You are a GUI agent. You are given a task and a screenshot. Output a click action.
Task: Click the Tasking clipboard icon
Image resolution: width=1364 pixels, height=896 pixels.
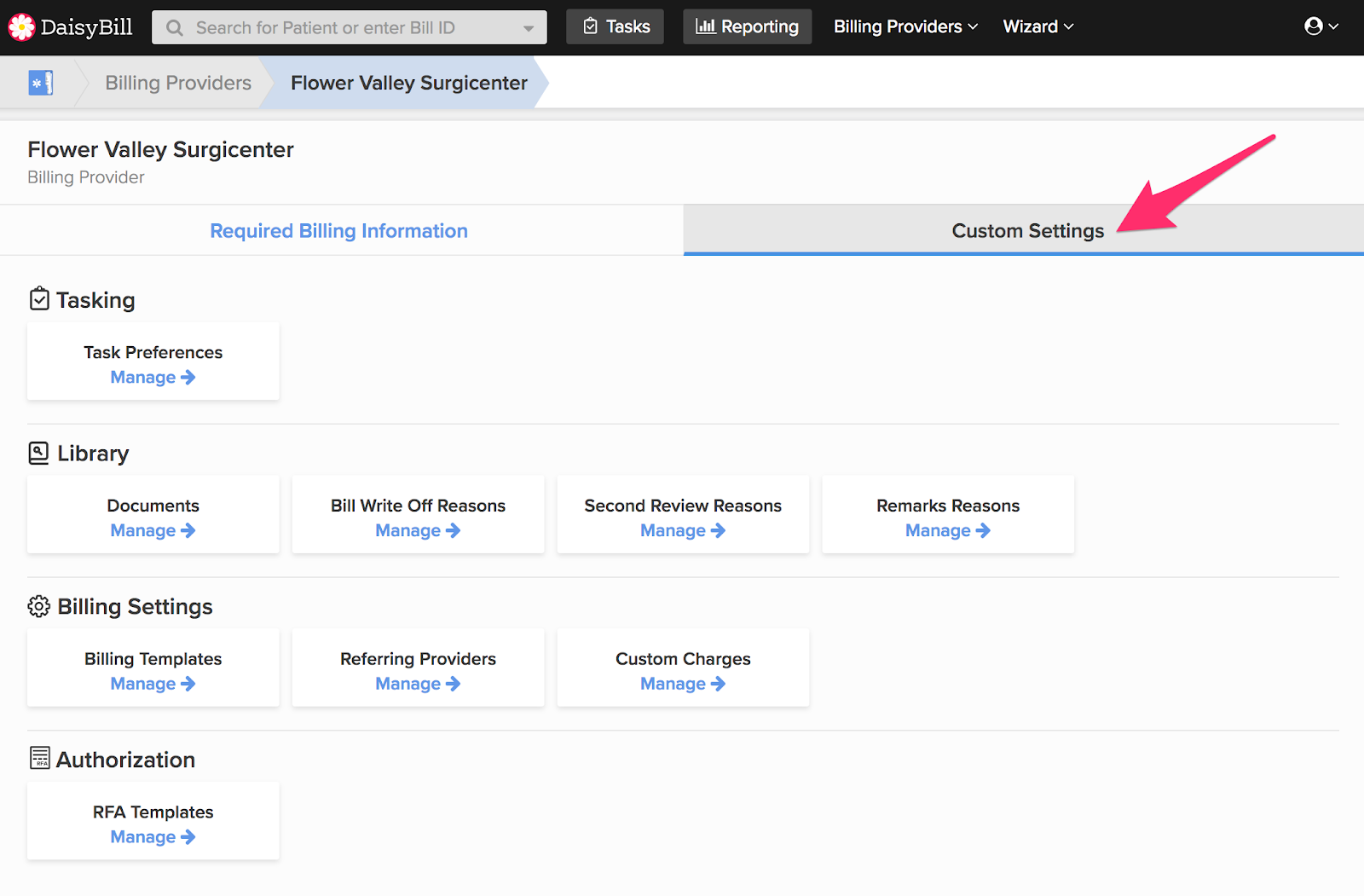[39, 298]
